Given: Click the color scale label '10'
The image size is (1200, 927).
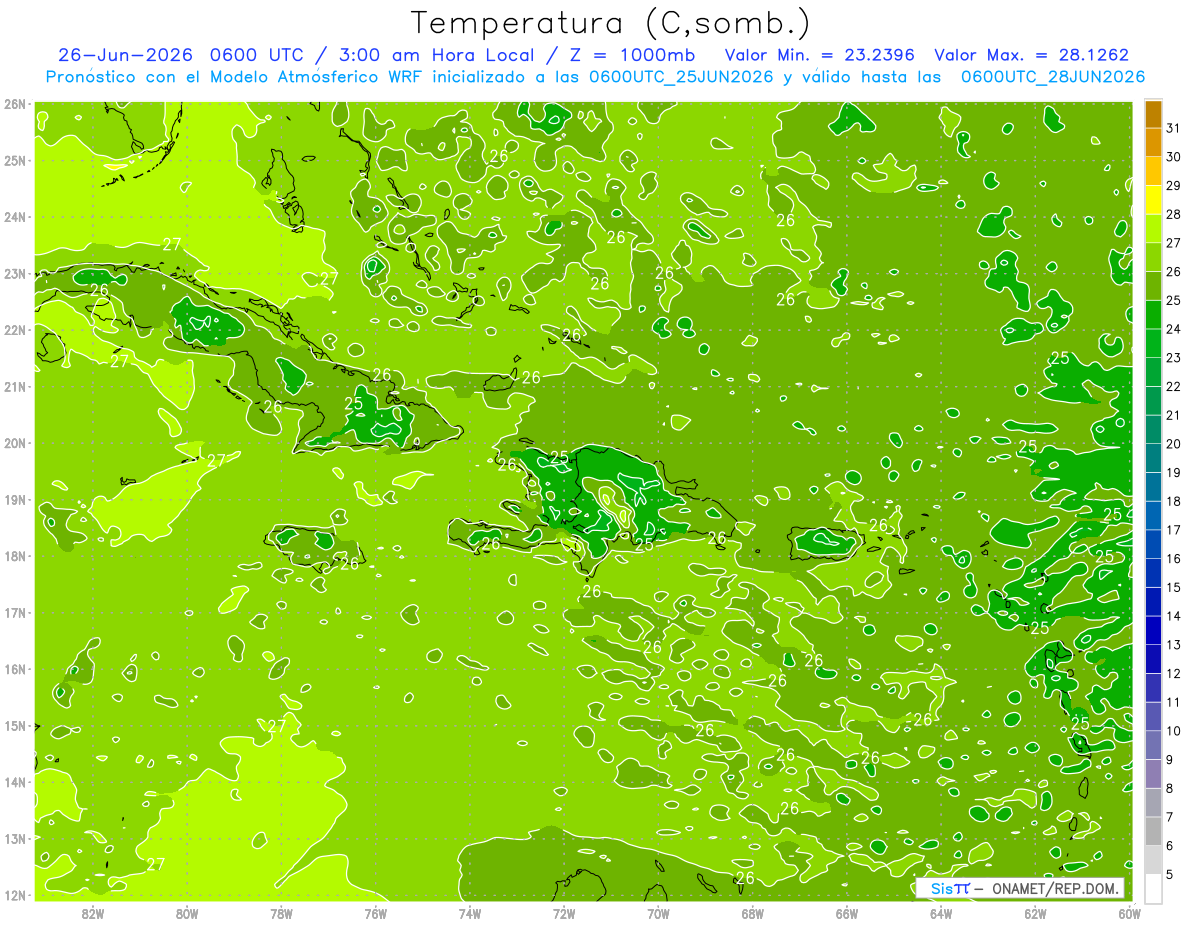Looking at the screenshot, I should [x=1174, y=731].
